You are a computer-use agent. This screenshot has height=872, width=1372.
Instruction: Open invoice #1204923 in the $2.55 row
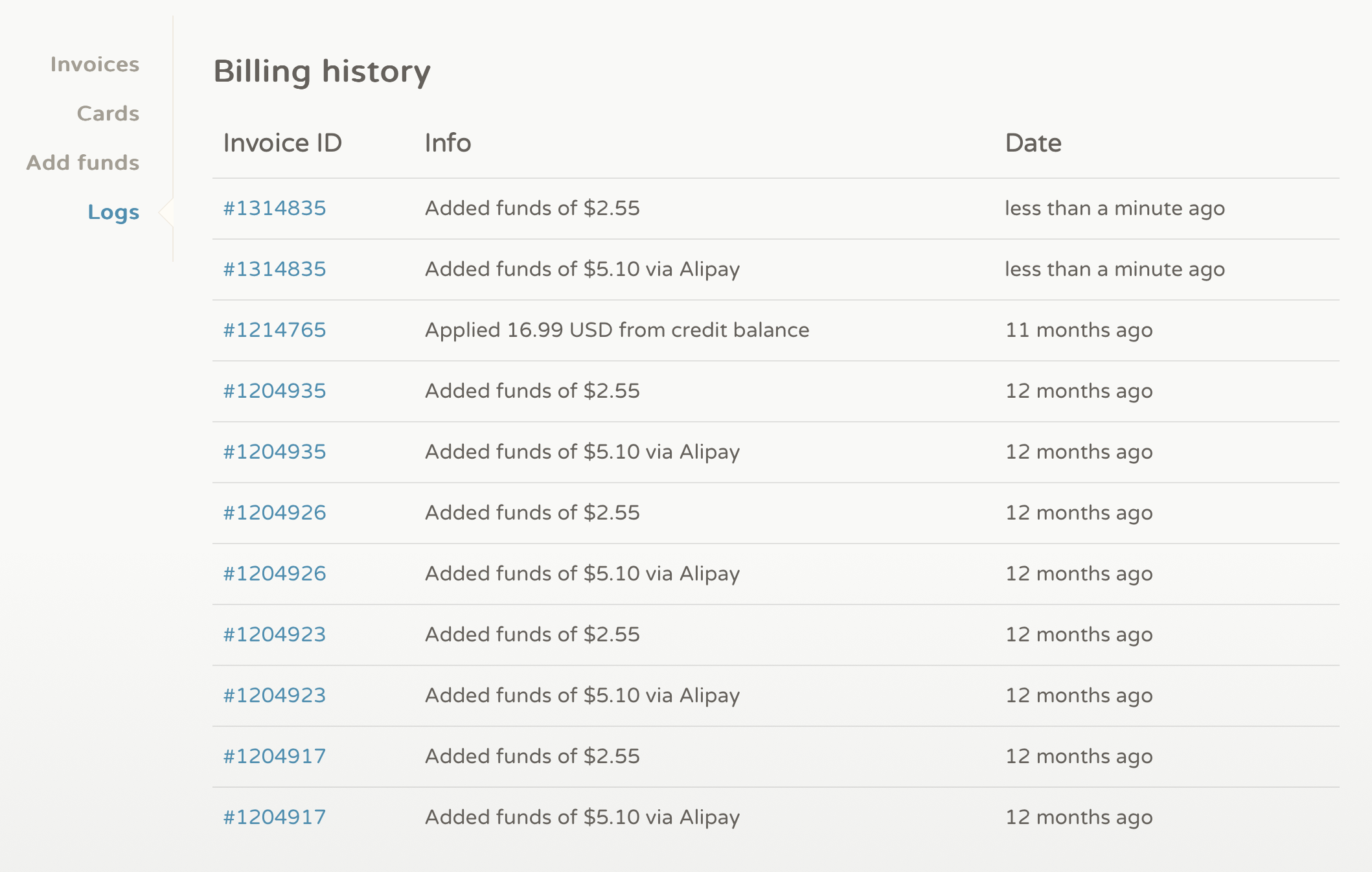[275, 634]
